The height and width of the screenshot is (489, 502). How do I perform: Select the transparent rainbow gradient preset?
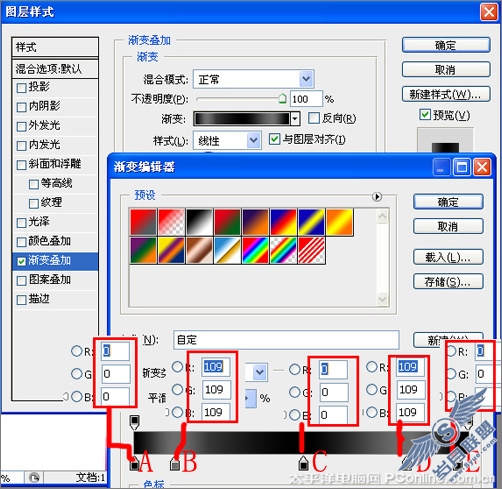(283, 250)
